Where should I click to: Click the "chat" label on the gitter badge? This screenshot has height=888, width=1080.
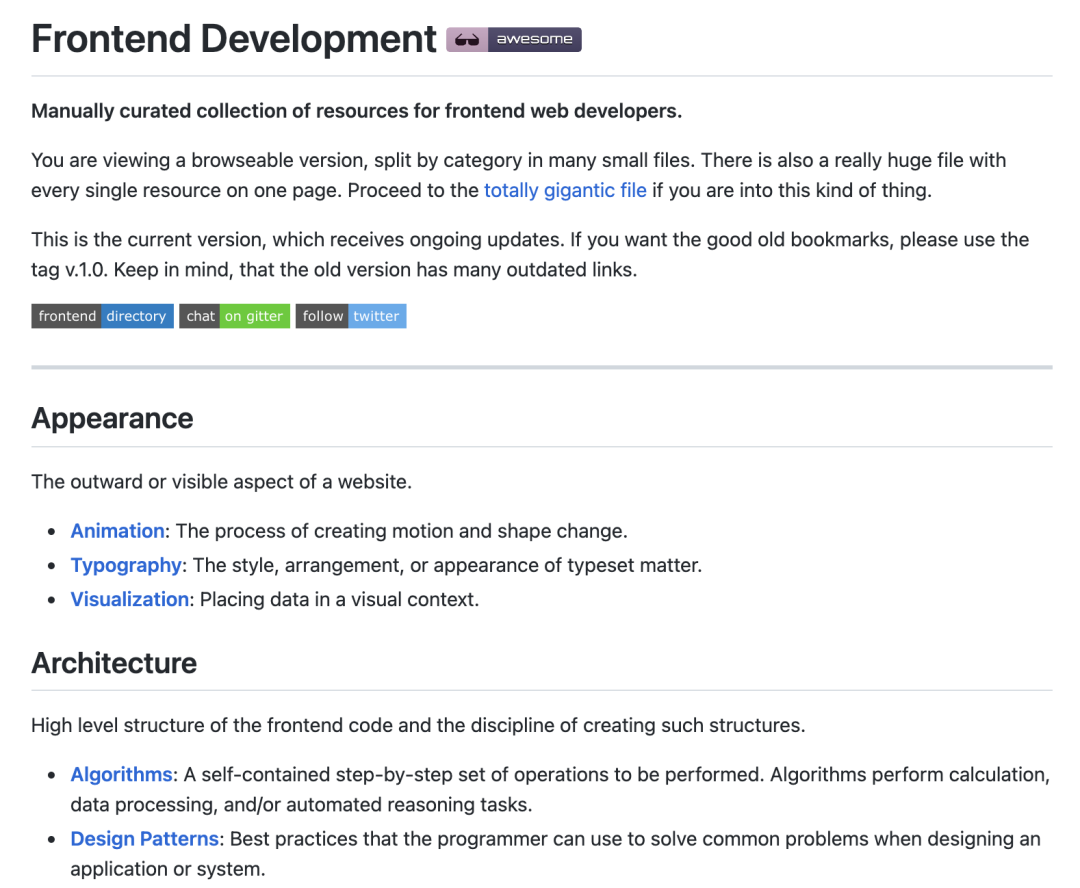(x=200, y=316)
